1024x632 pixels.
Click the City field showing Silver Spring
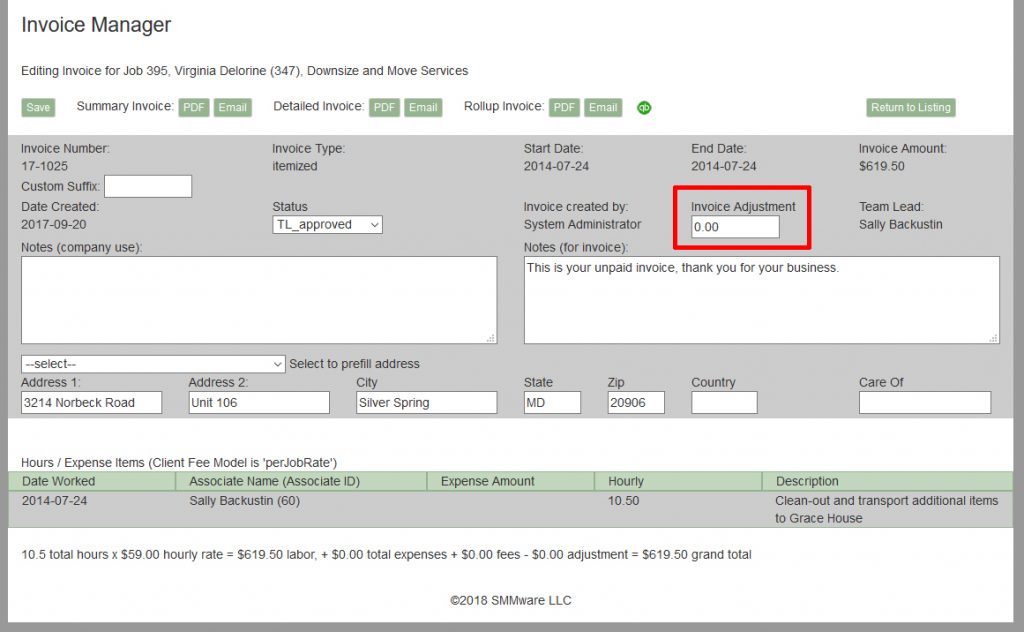click(426, 402)
